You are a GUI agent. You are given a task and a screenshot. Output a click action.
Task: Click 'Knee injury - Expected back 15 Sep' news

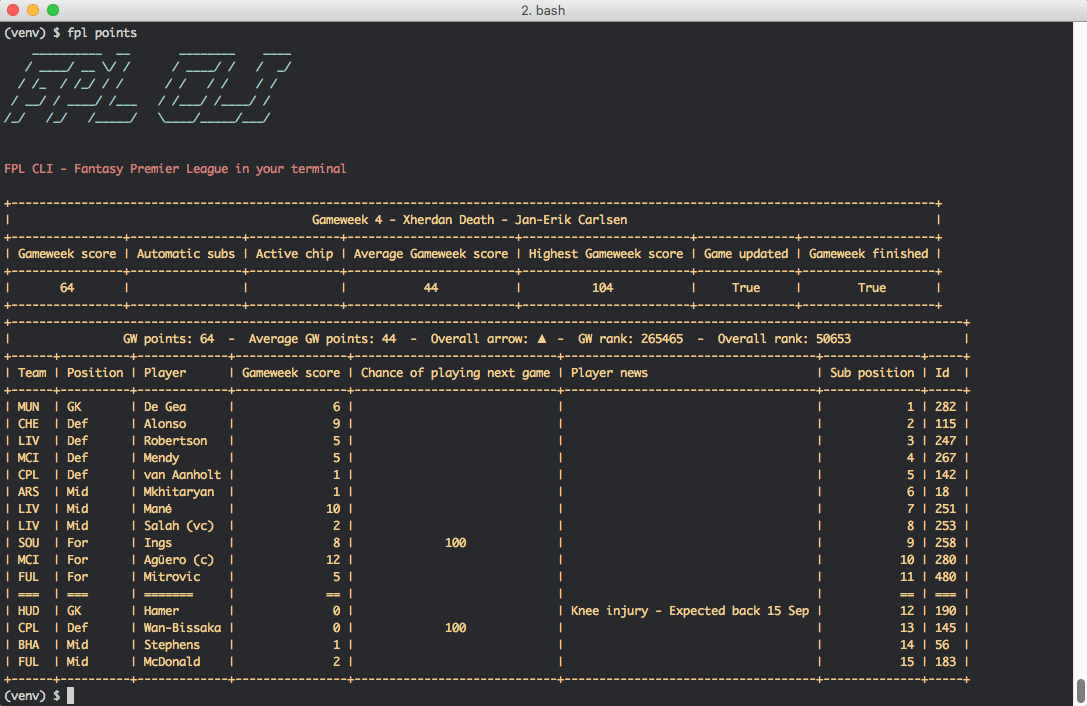[x=690, y=611]
